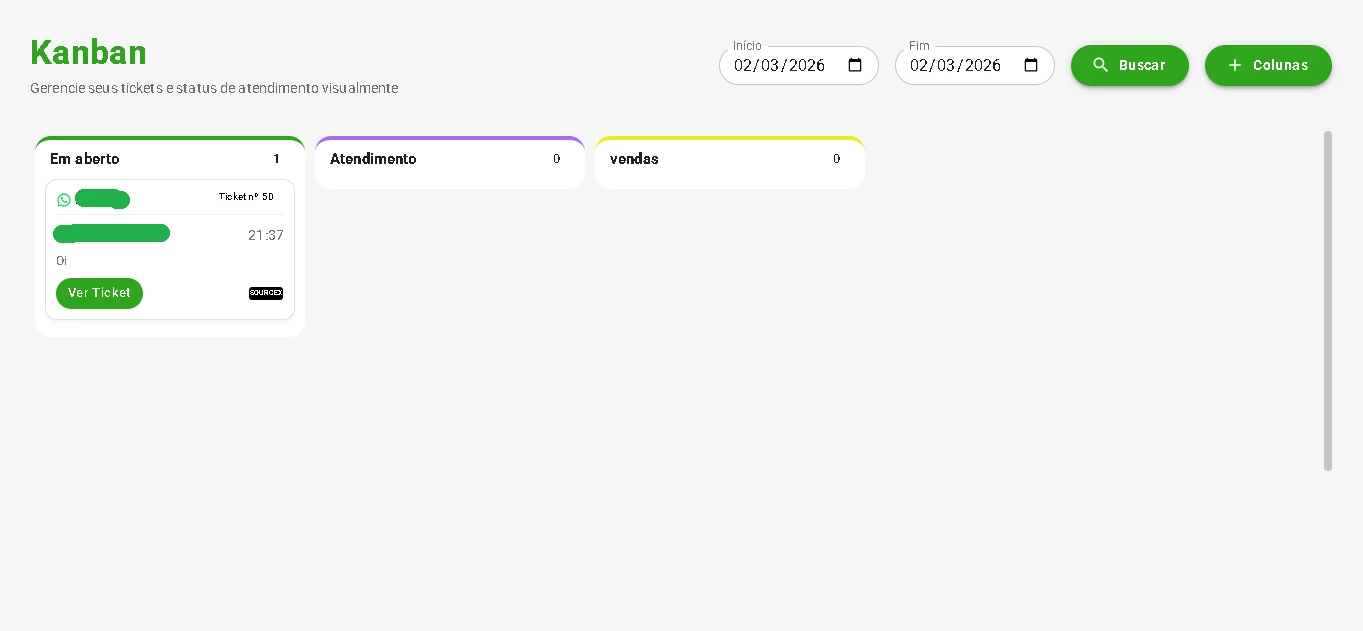
Task: Click the WhatsApp icon on the ticket card
Action: (64, 200)
